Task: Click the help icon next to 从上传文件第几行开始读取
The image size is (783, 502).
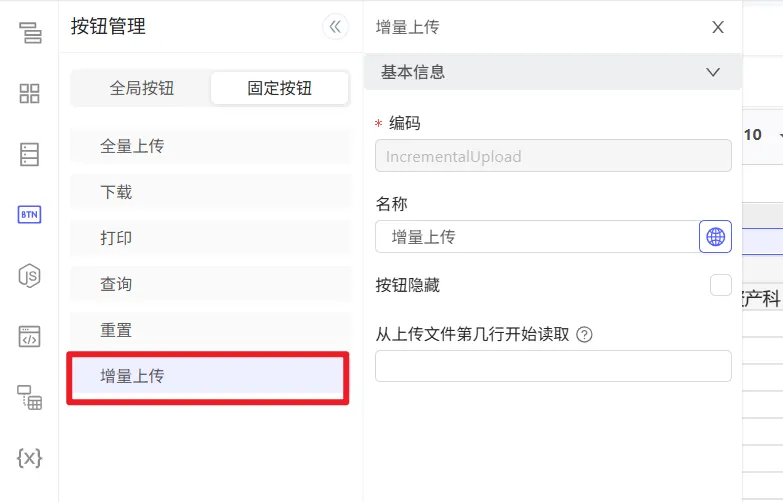Action: tap(585, 335)
